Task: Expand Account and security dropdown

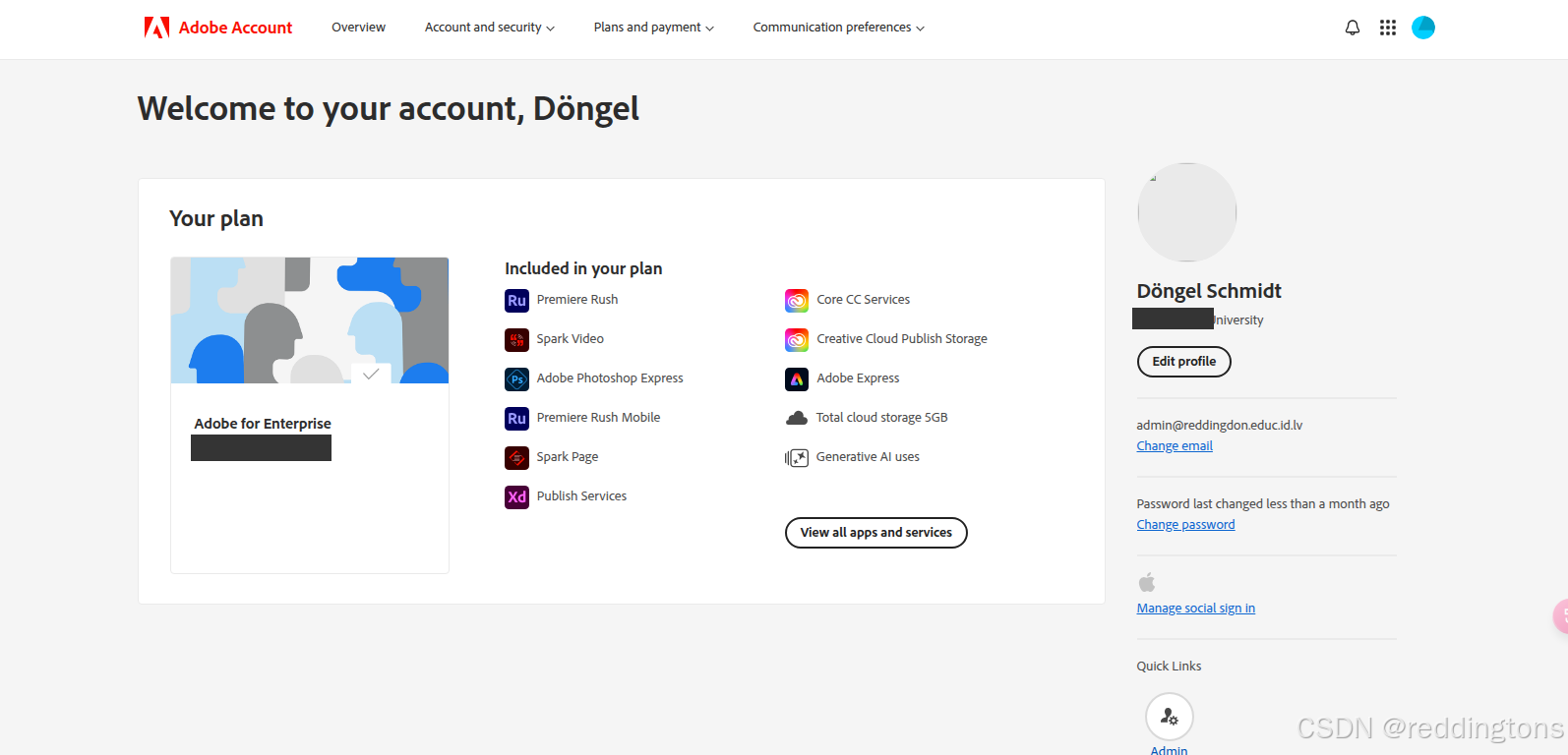Action: pyautogui.click(x=490, y=28)
